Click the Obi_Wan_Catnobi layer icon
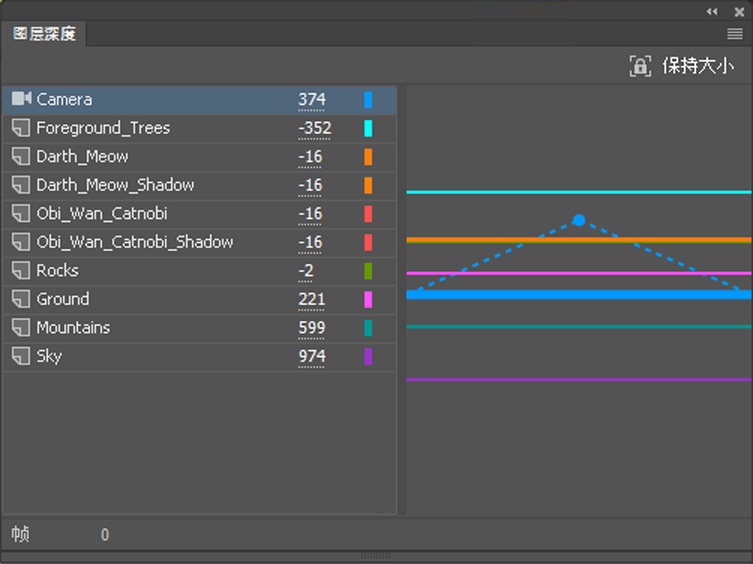The width and height of the screenshot is (753, 564). [21, 213]
